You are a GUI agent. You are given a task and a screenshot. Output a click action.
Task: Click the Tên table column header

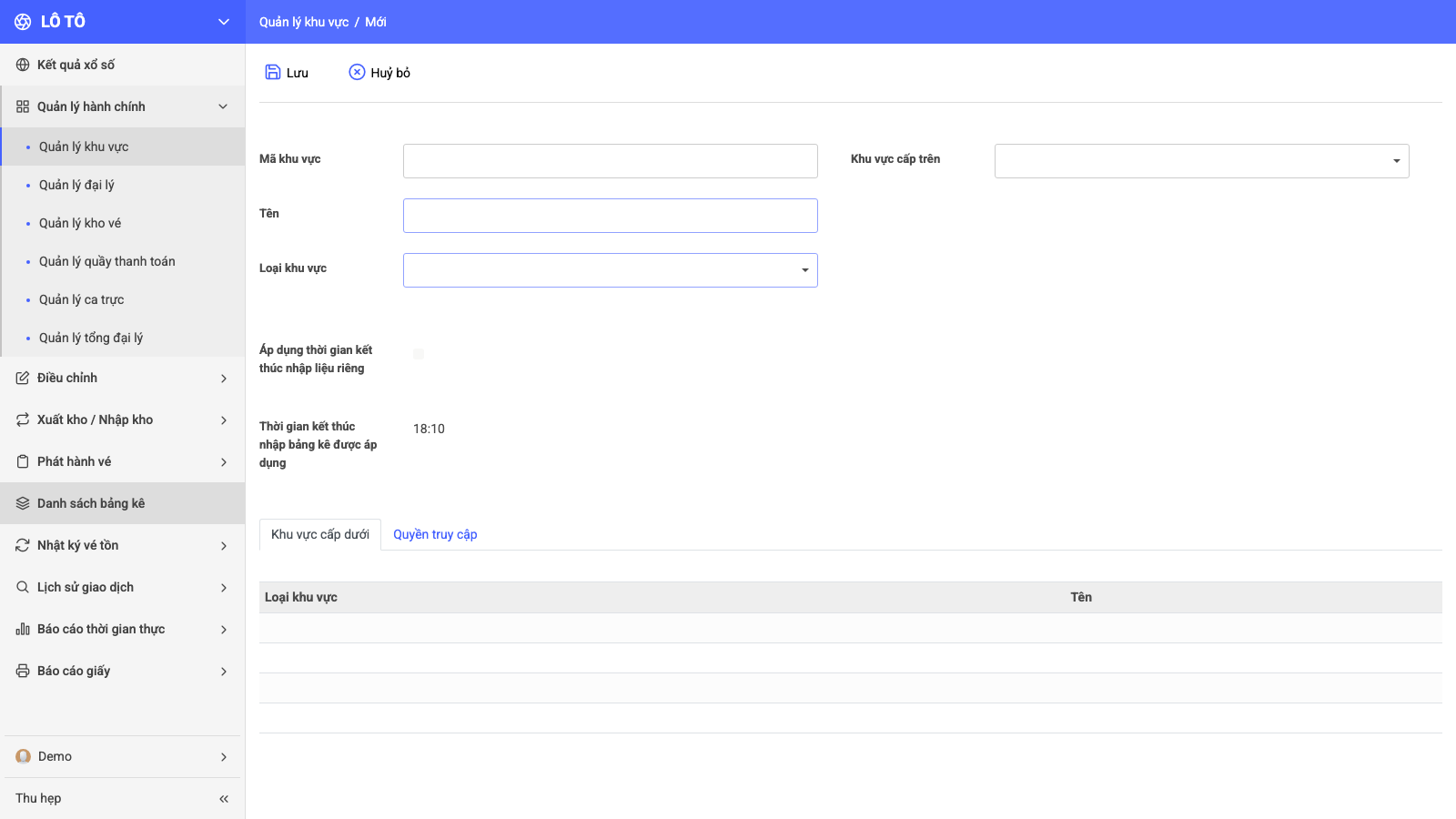coord(1081,597)
